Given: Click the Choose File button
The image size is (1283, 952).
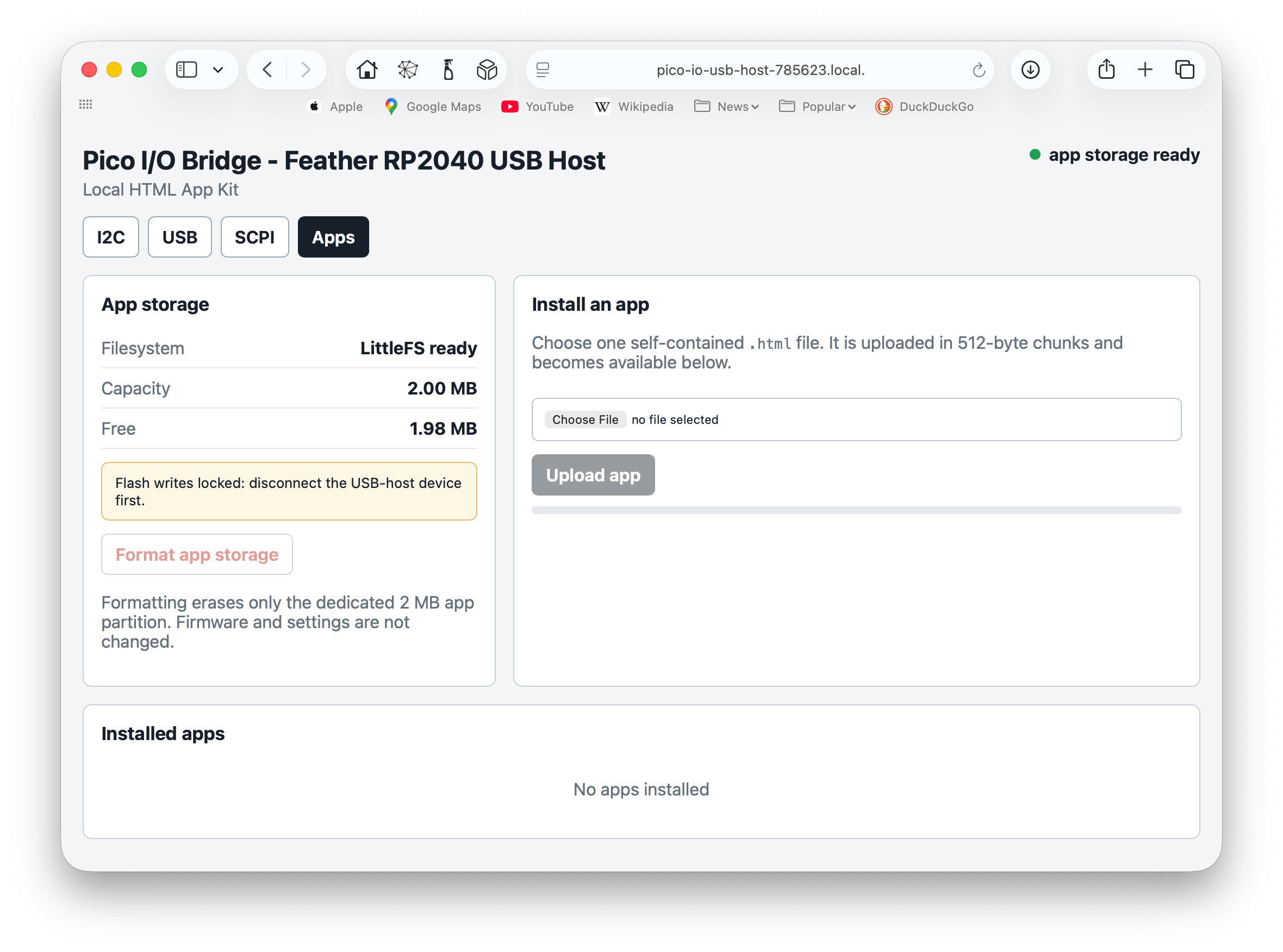Looking at the screenshot, I should (585, 419).
